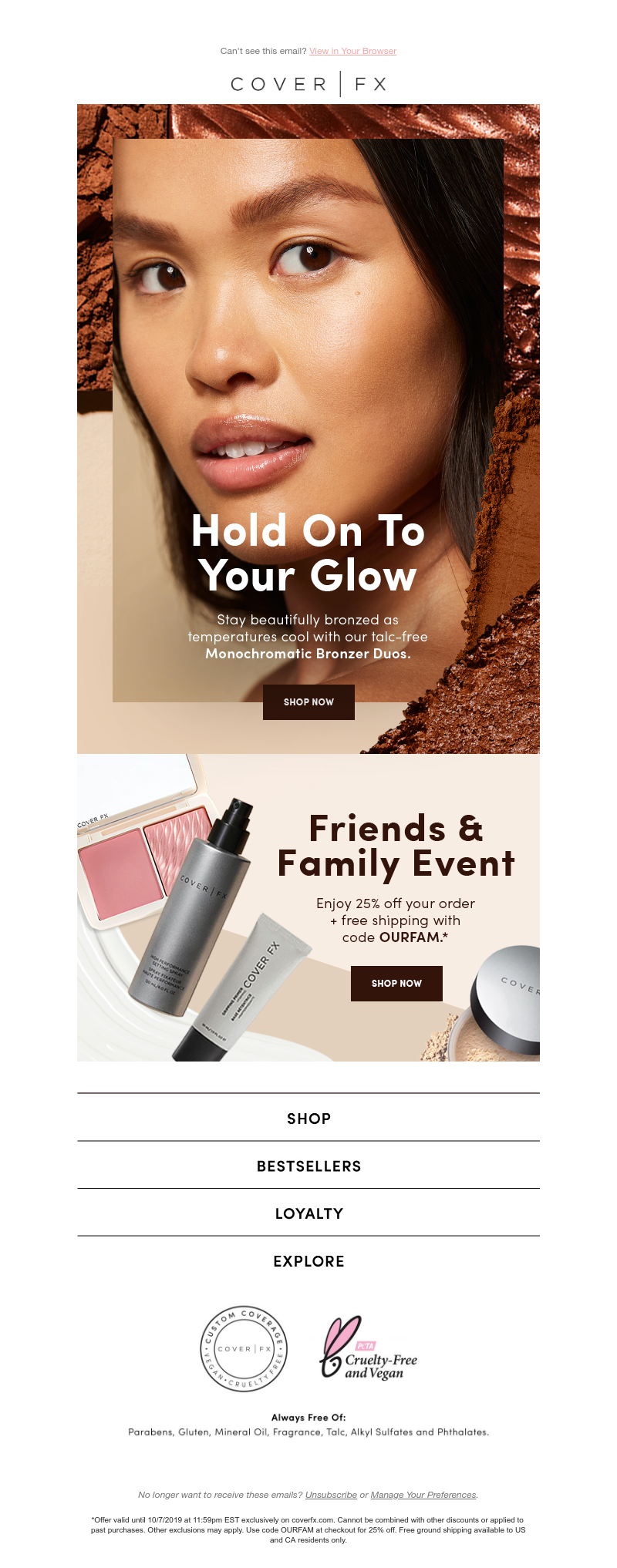Open the View in Your Browser link
This screenshot has width=617, height=1568.
(x=352, y=51)
